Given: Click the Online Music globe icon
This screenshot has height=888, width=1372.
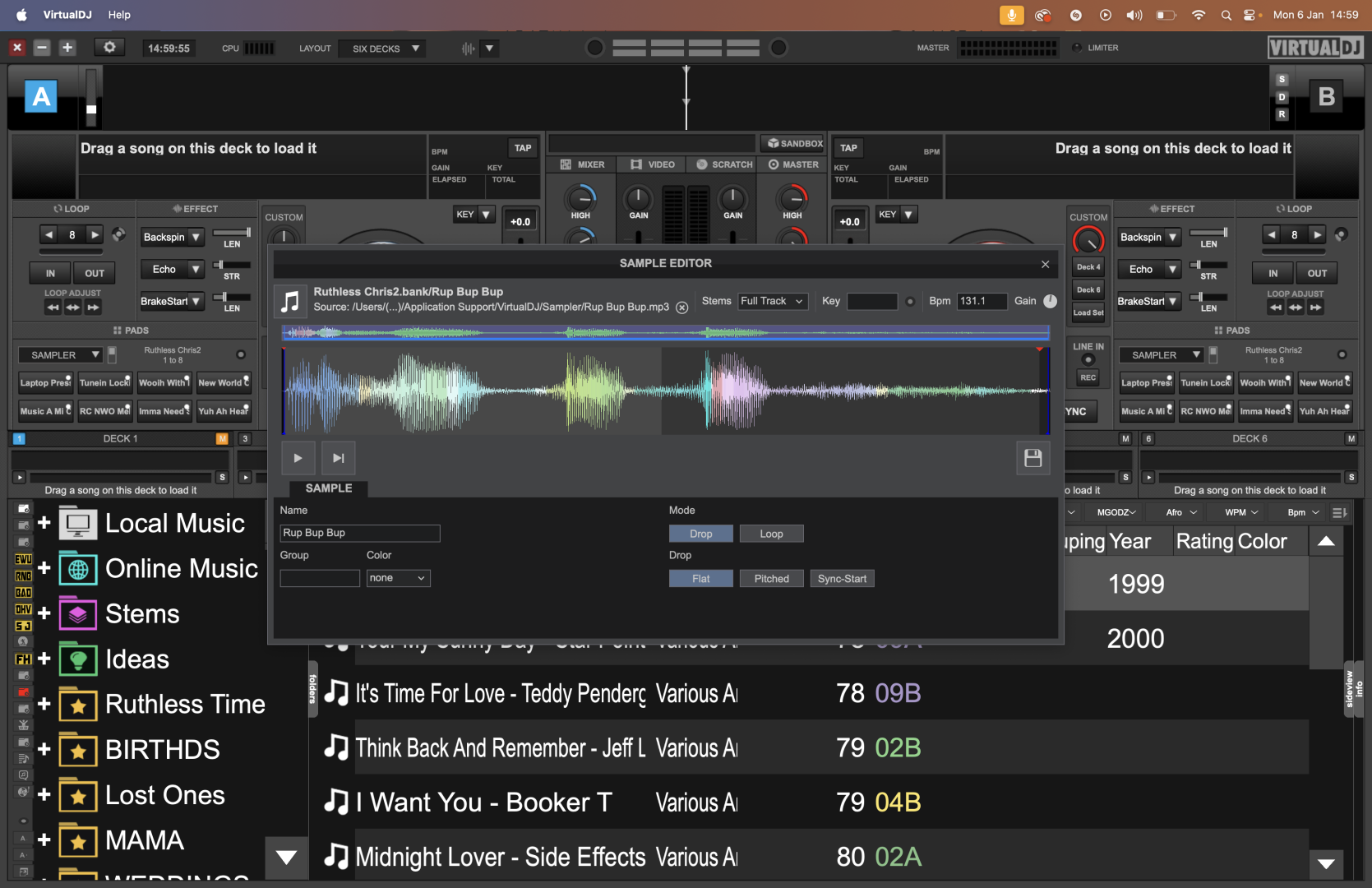Looking at the screenshot, I should click(x=78, y=569).
